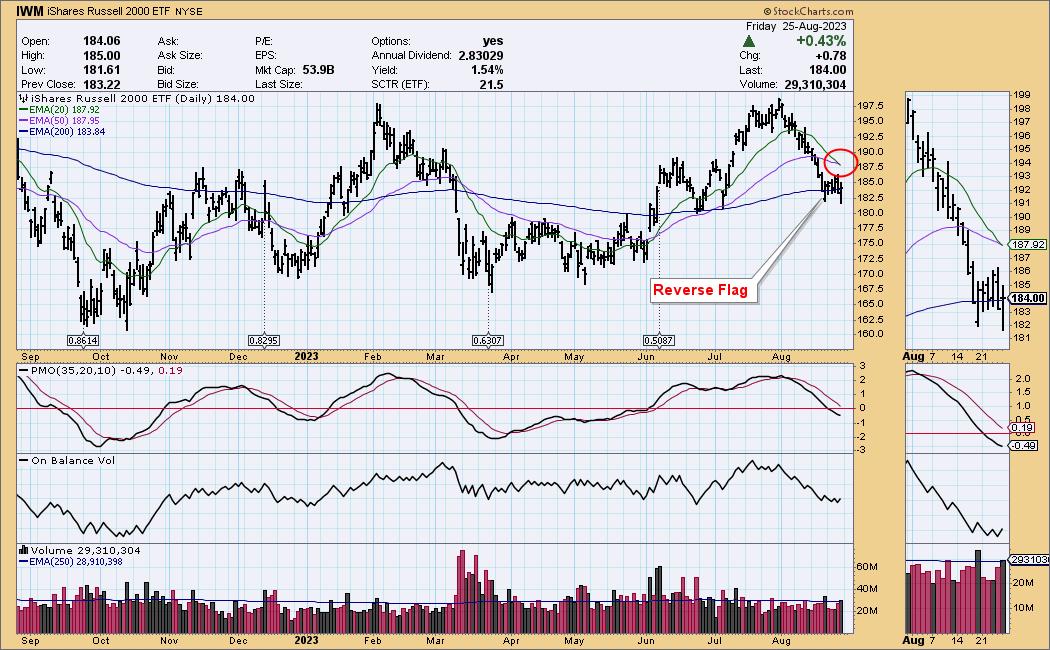Click the NYSE exchange label
Image resolution: width=1050 pixels, height=650 pixels.
point(188,11)
